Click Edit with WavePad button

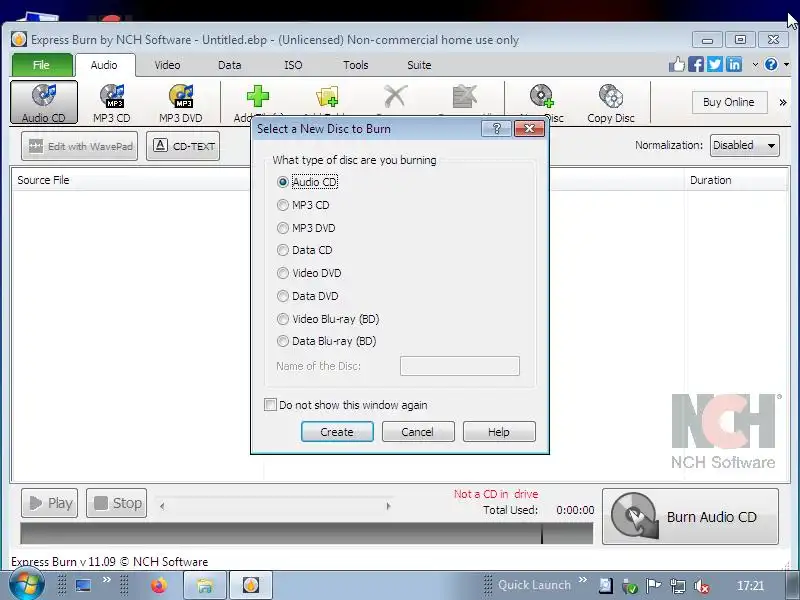80,146
